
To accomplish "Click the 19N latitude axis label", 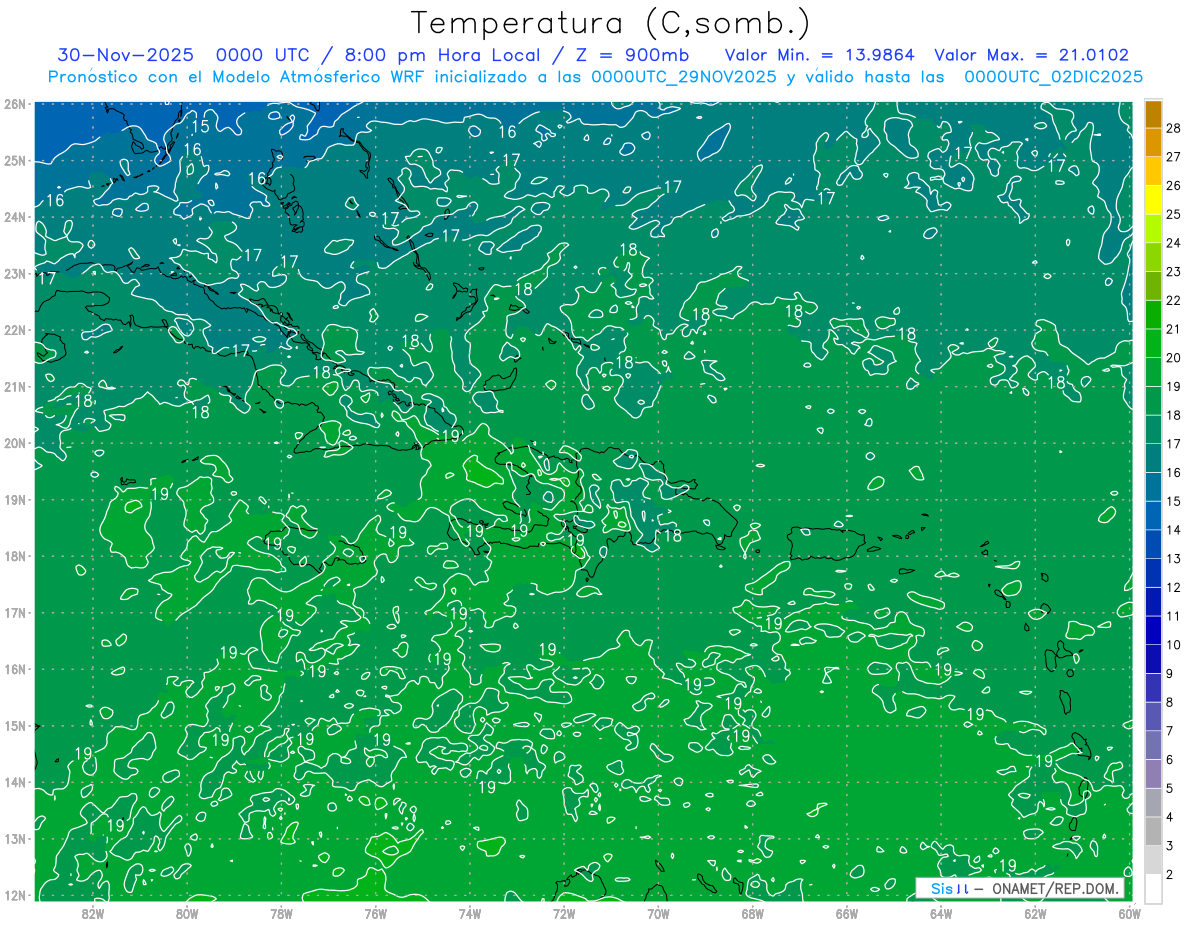I will pyautogui.click(x=14, y=499).
